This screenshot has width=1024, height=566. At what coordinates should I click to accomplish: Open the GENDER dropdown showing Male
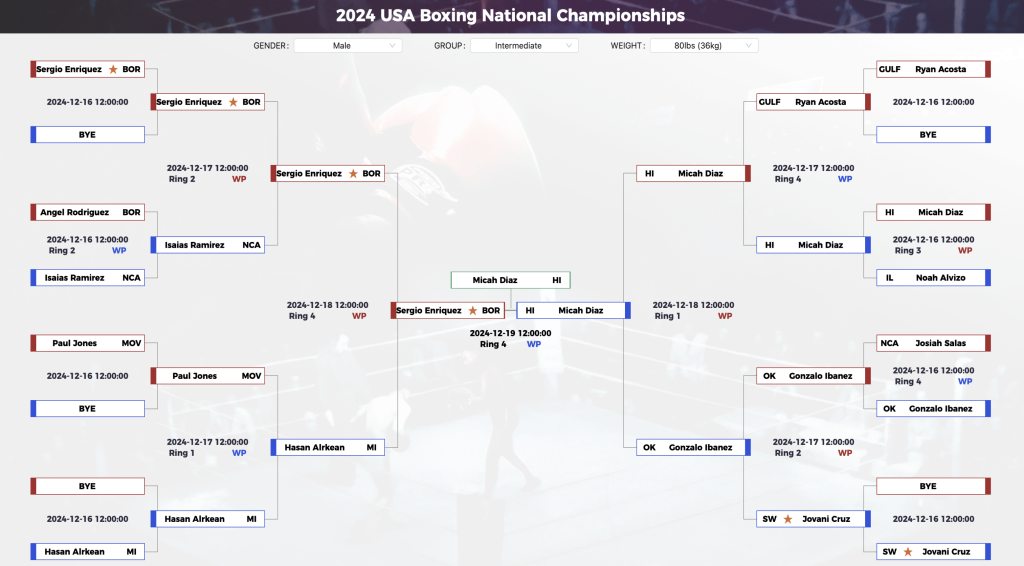pos(347,46)
